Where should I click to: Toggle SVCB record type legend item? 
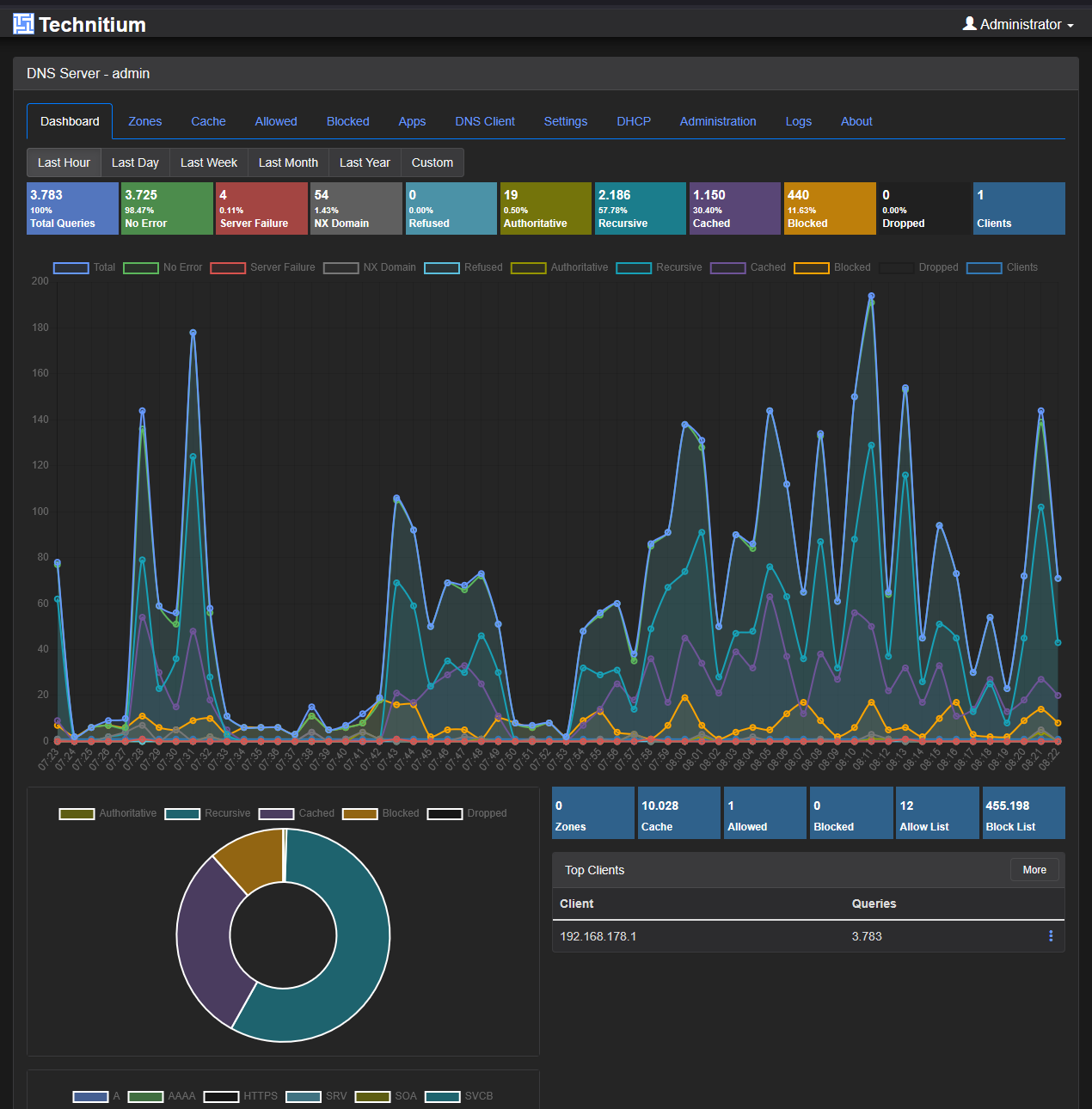(x=459, y=1096)
